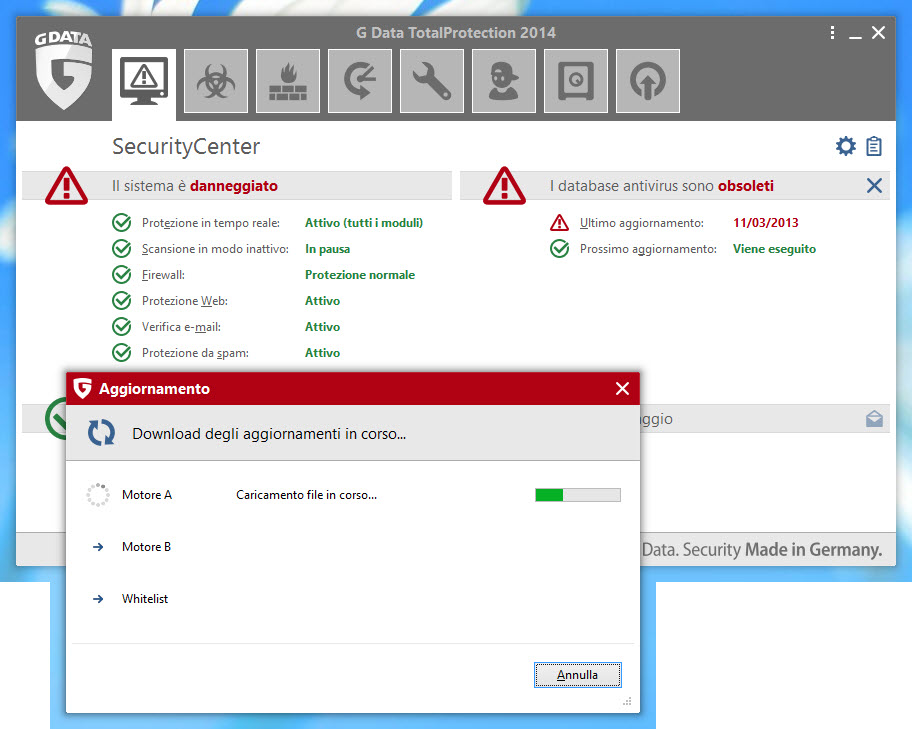Click the last update date 11/03/2013
This screenshot has width=912, height=729.
click(x=765, y=223)
